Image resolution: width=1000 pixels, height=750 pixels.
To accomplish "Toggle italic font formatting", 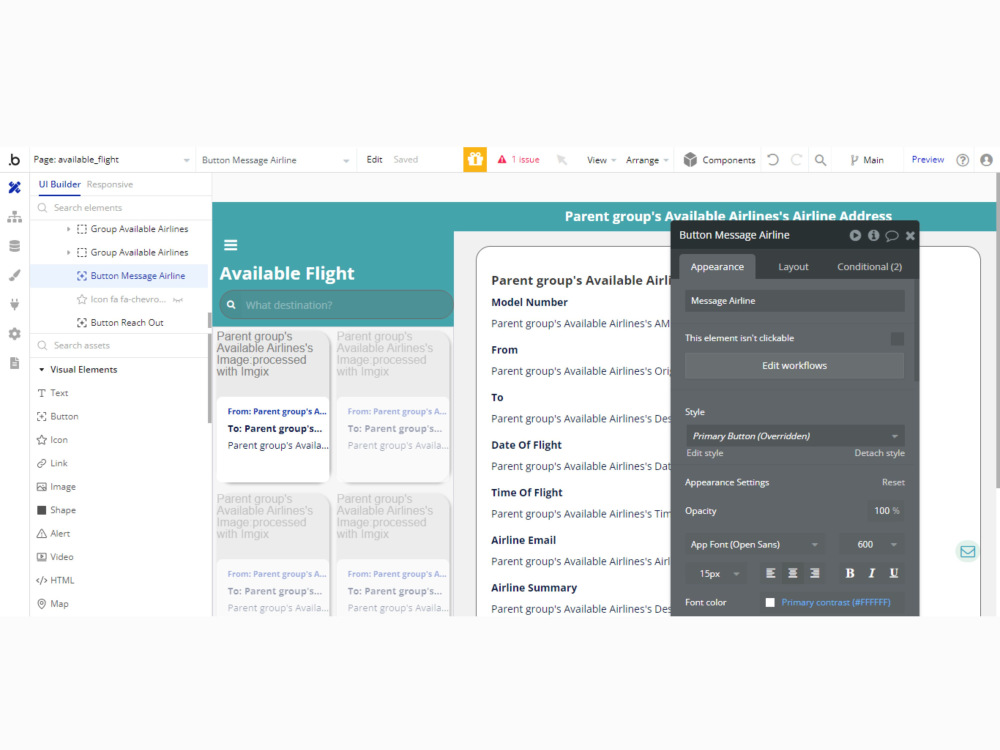I will [872, 573].
